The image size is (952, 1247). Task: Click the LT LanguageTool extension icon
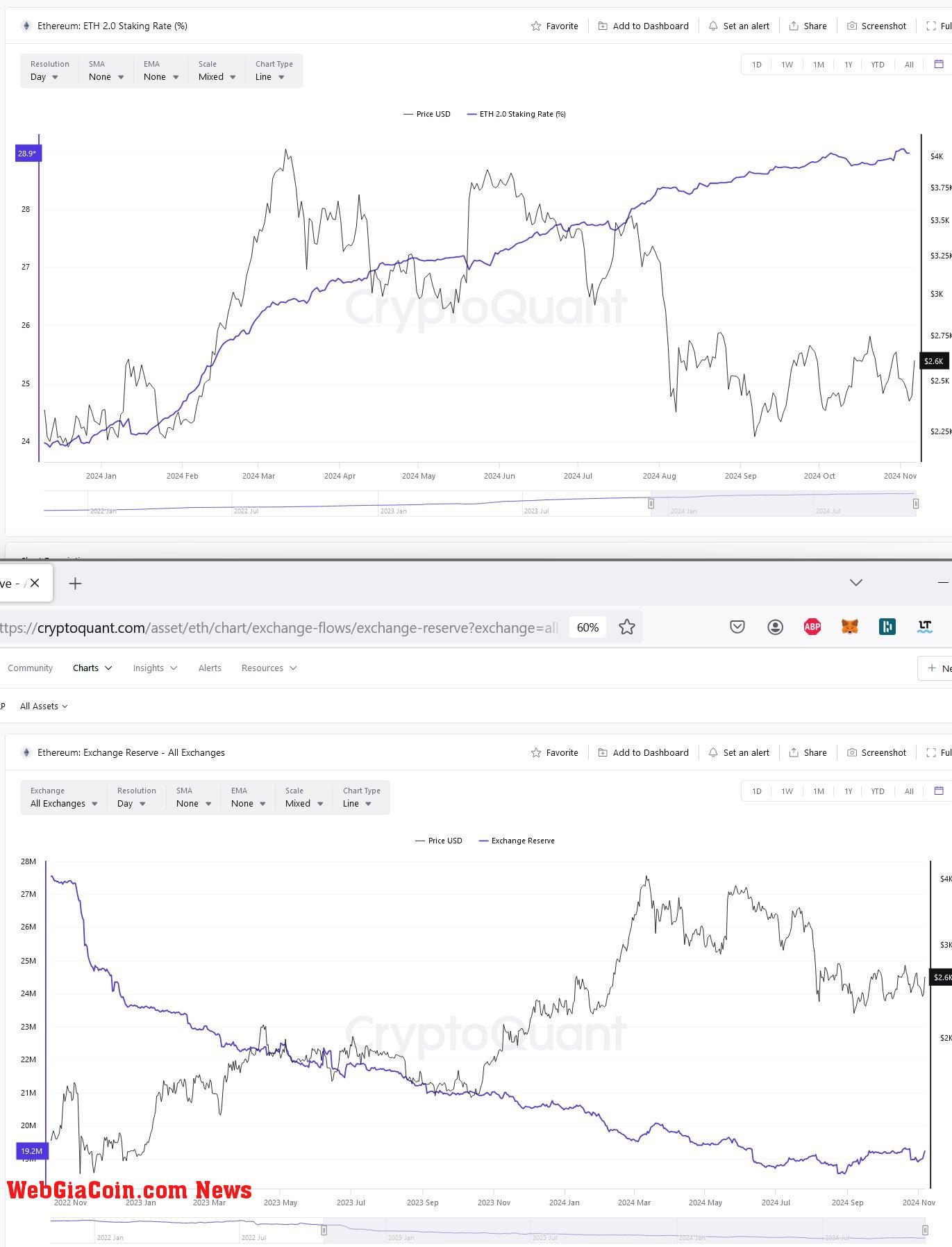point(924,627)
